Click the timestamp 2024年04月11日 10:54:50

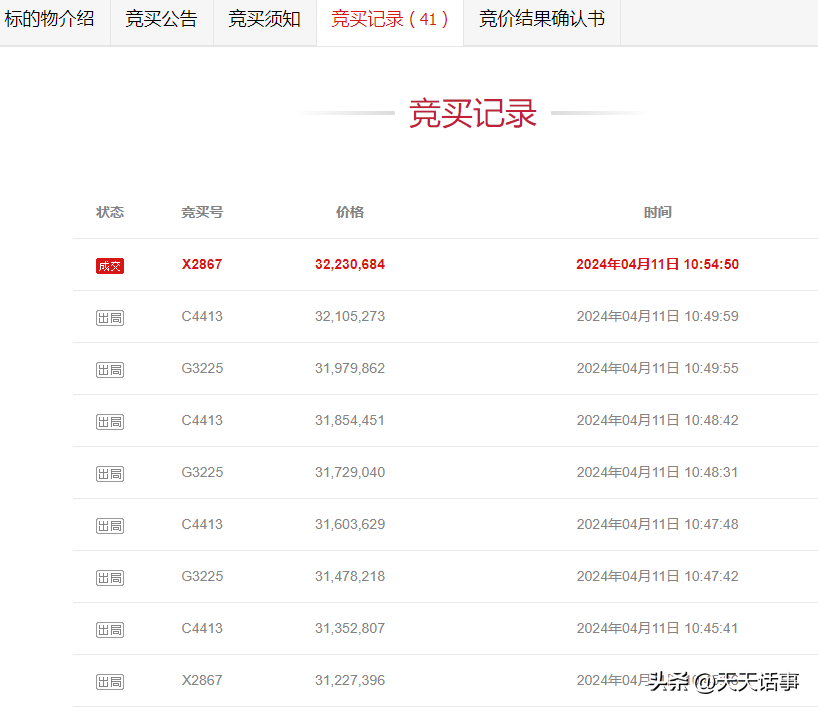(x=657, y=265)
